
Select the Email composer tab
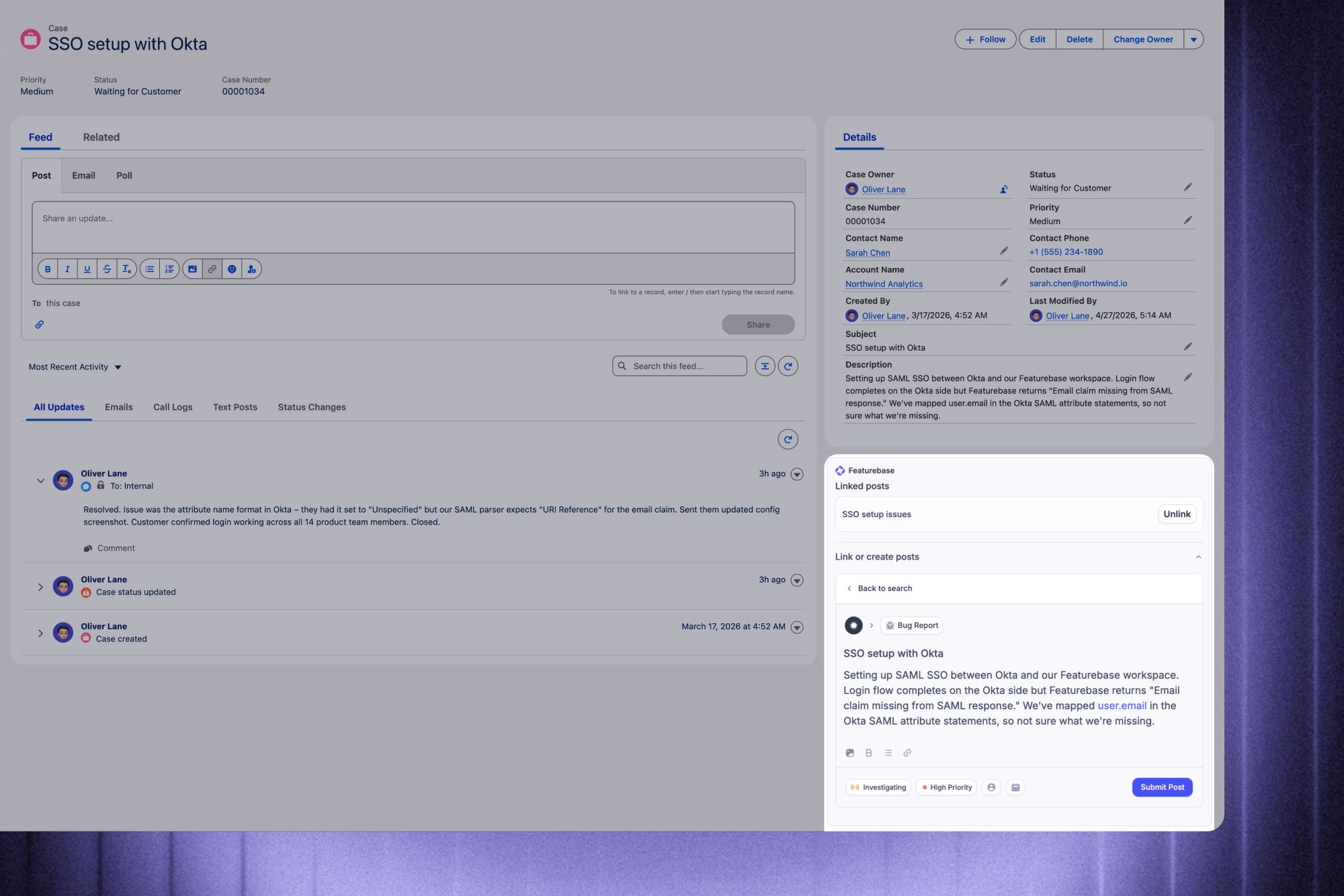pyautogui.click(x=83, y=175)
